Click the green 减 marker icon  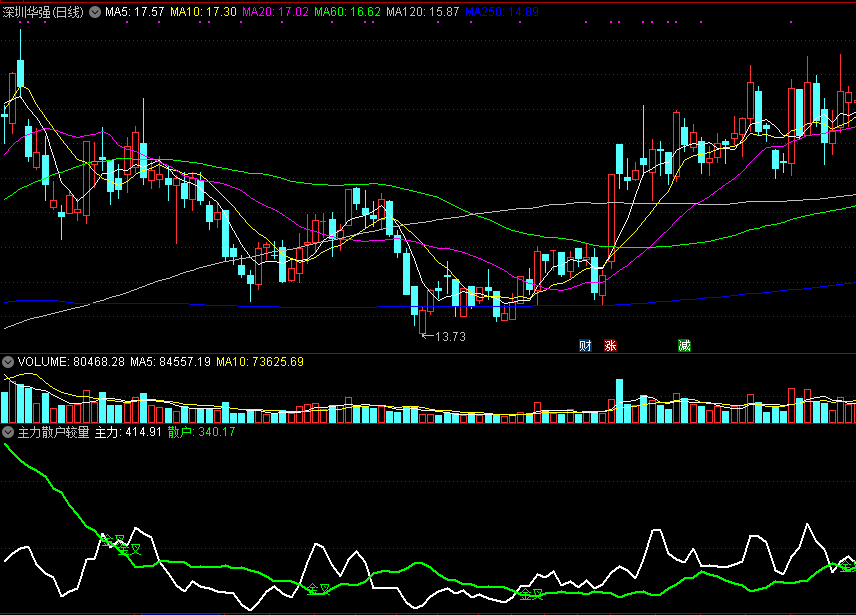point(684,345)
